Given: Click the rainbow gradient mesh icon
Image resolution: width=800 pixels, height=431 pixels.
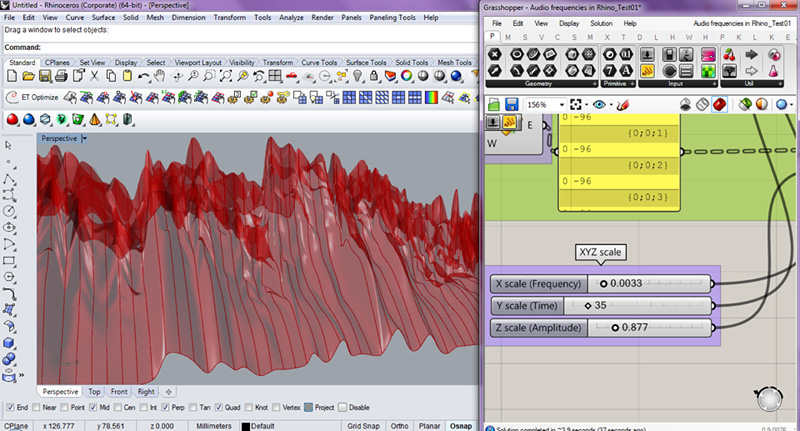Looking at the screenshot, I should [432, 97].
